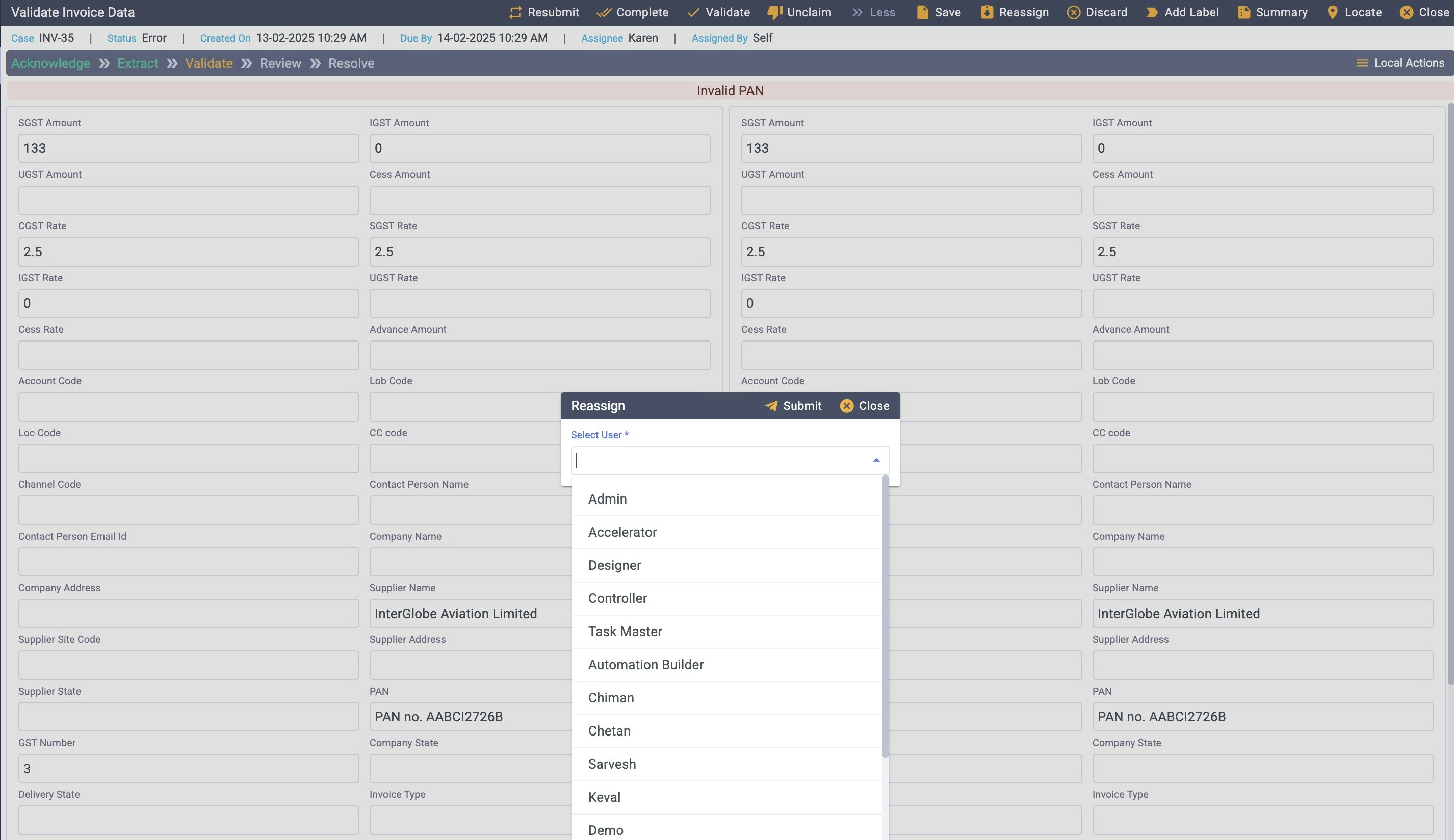Click the left GST Number field
1454x840 pixels.
(x=188, y=769)
